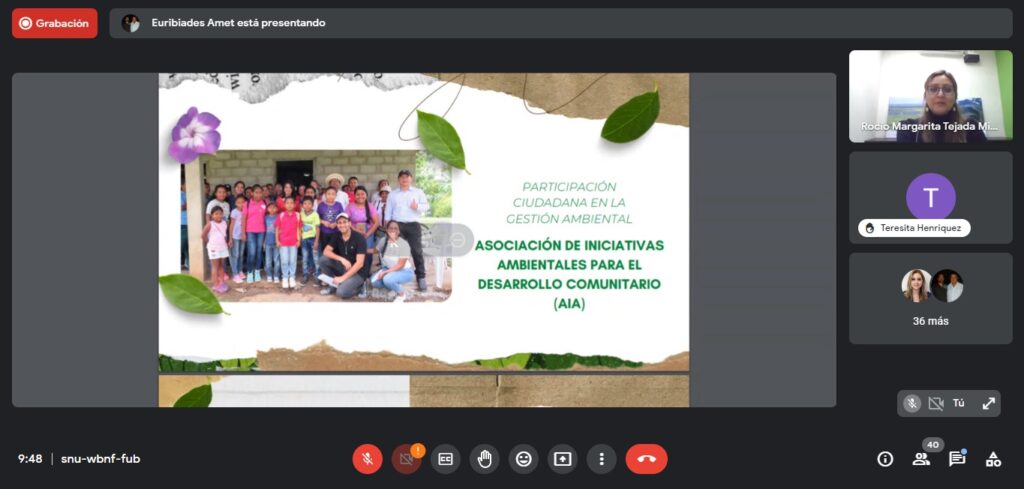Click the 'Euribiades Amet está presentando' banner
1024x489 pixels.
pos(238,23)
